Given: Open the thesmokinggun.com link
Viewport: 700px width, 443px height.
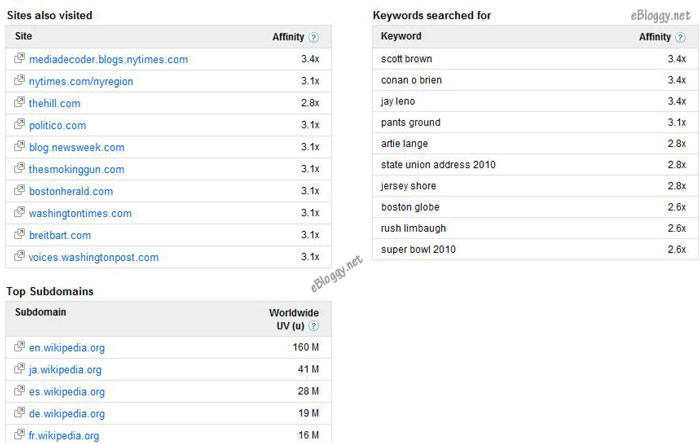Looking at the screenshot, I should pos(76,169).
